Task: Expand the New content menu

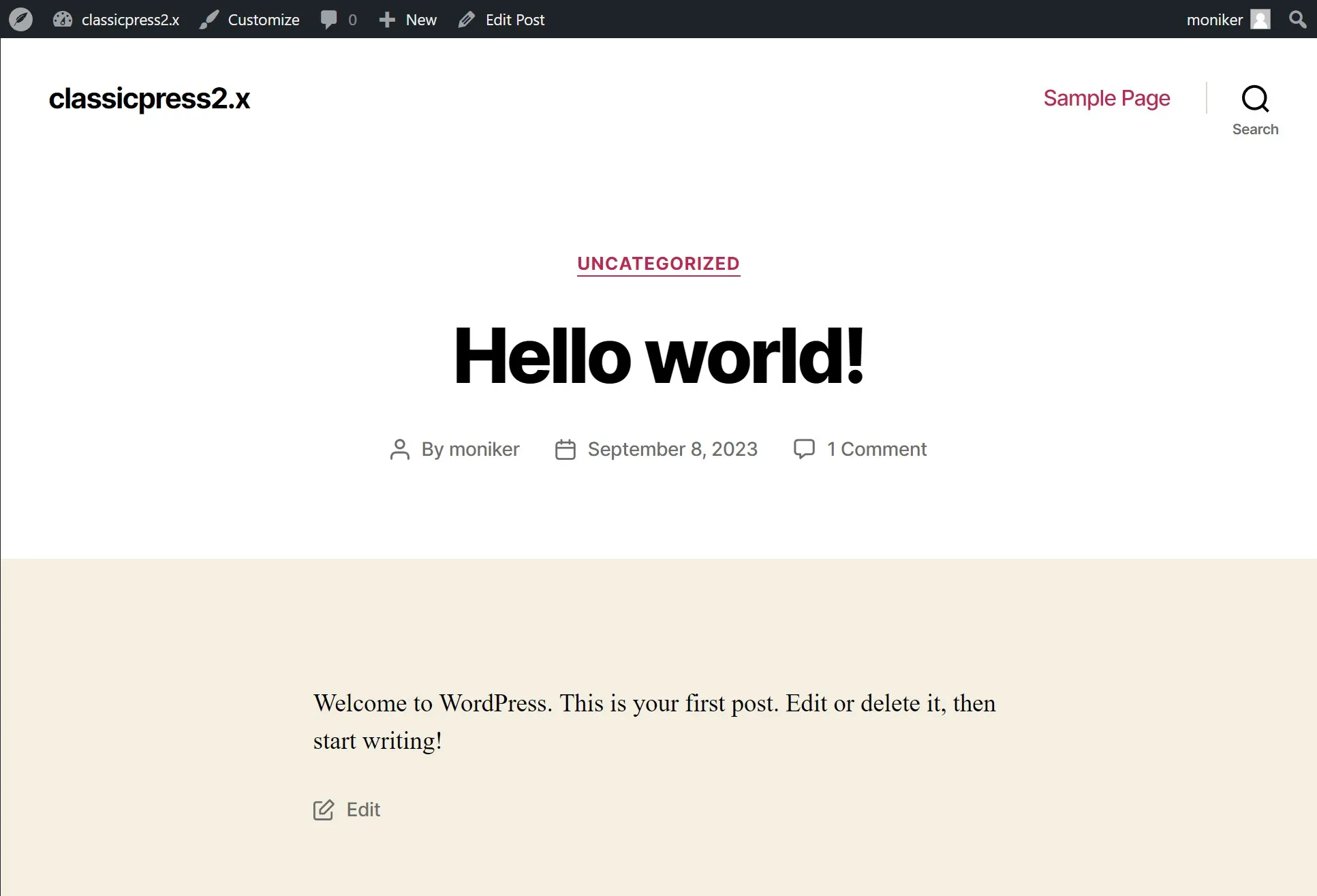Action: 421,20
